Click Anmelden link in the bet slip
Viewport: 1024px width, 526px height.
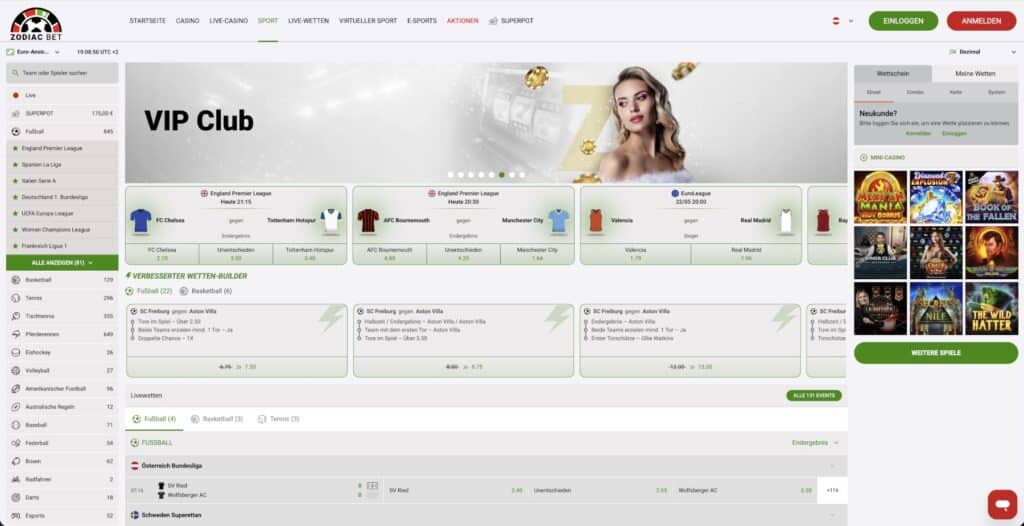(918, 133)
